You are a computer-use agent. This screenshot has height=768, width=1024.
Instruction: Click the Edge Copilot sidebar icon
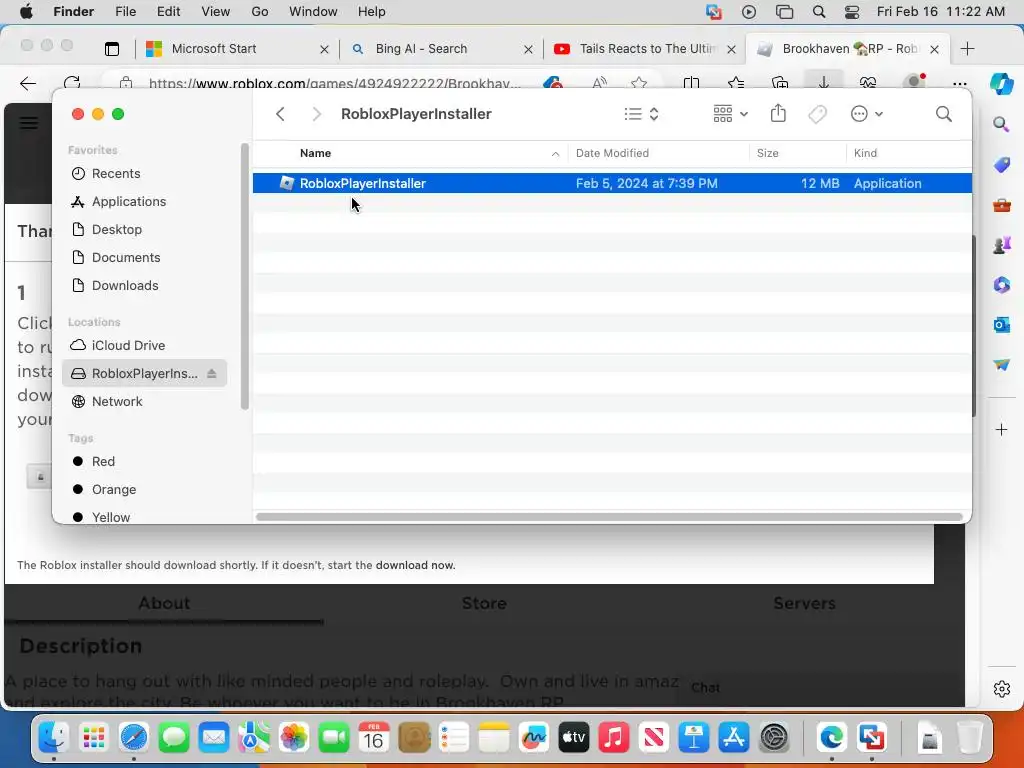point(1001,84)
